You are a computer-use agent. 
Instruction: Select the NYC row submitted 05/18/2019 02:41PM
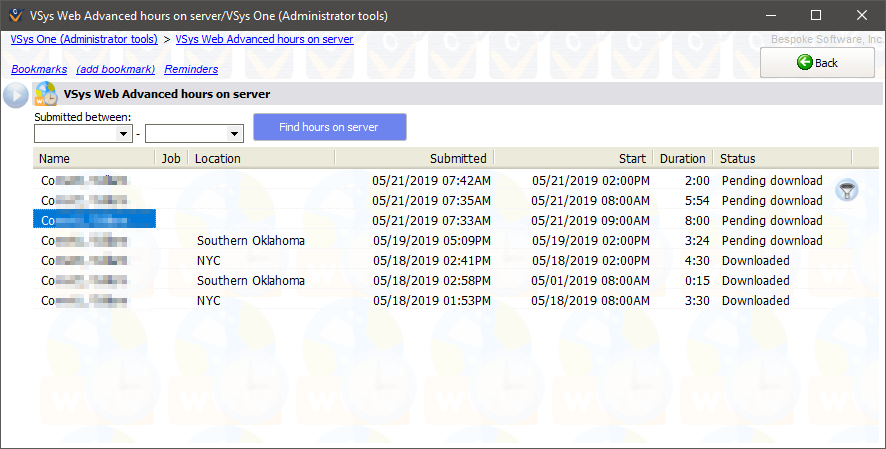click(430, 261)
